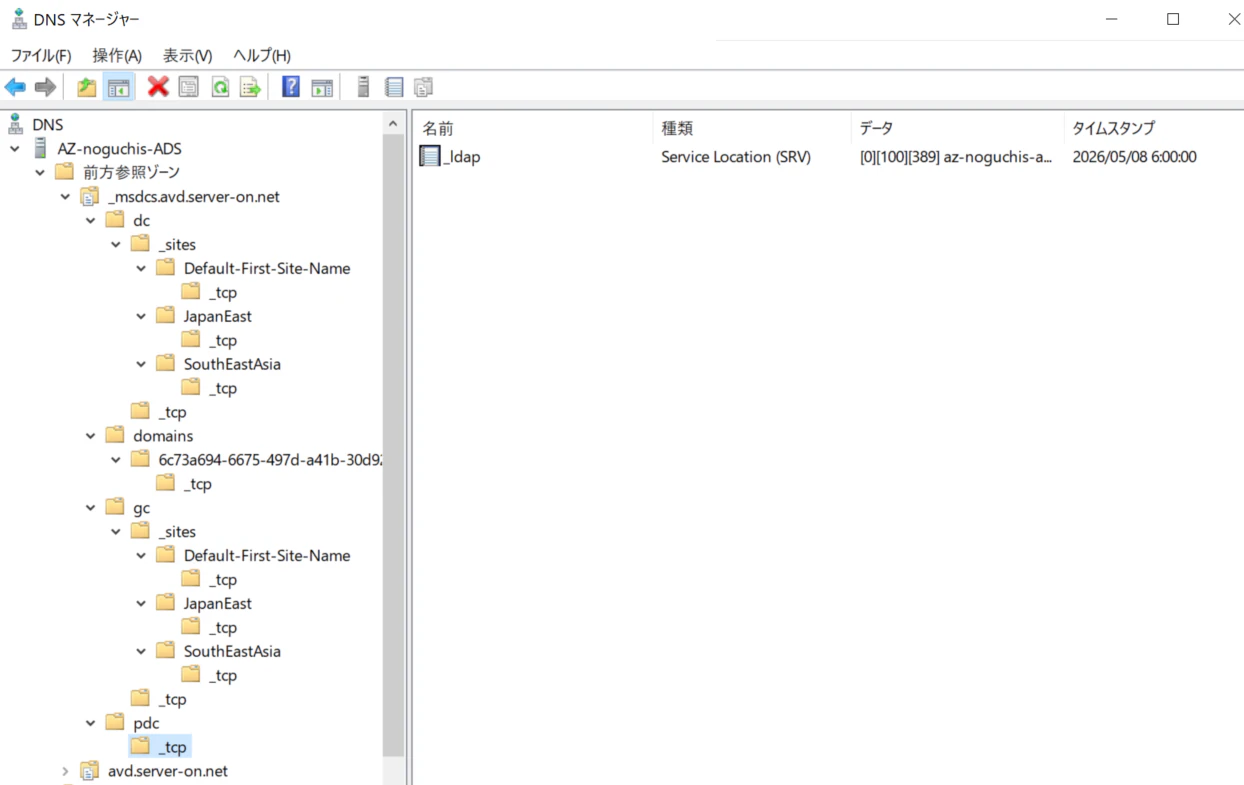Viewport: 1244px width, 785px height.
Task: Collapse the 前方参照ゾーン node
Action: [x=40, y=172]
